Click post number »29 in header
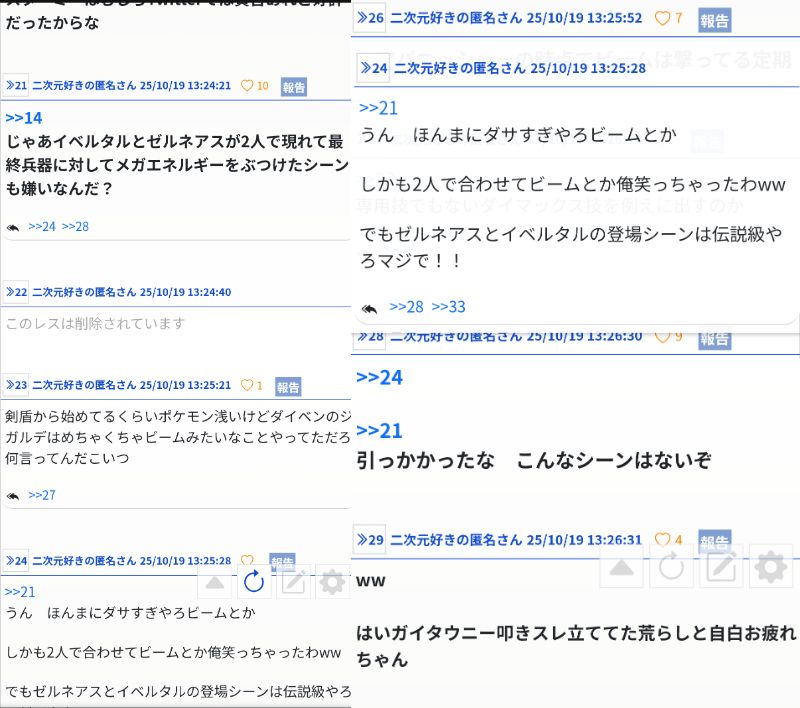The width and height of the screenshot is (800, 708). point(370,540)
